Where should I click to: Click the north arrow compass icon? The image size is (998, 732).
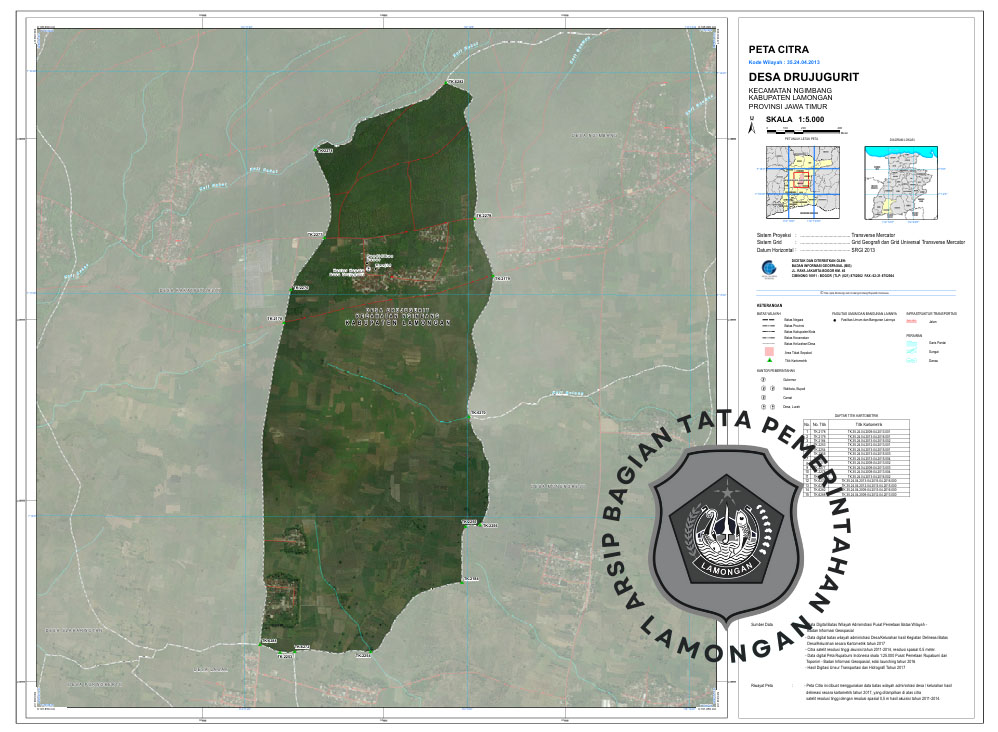tap(752, 125)
